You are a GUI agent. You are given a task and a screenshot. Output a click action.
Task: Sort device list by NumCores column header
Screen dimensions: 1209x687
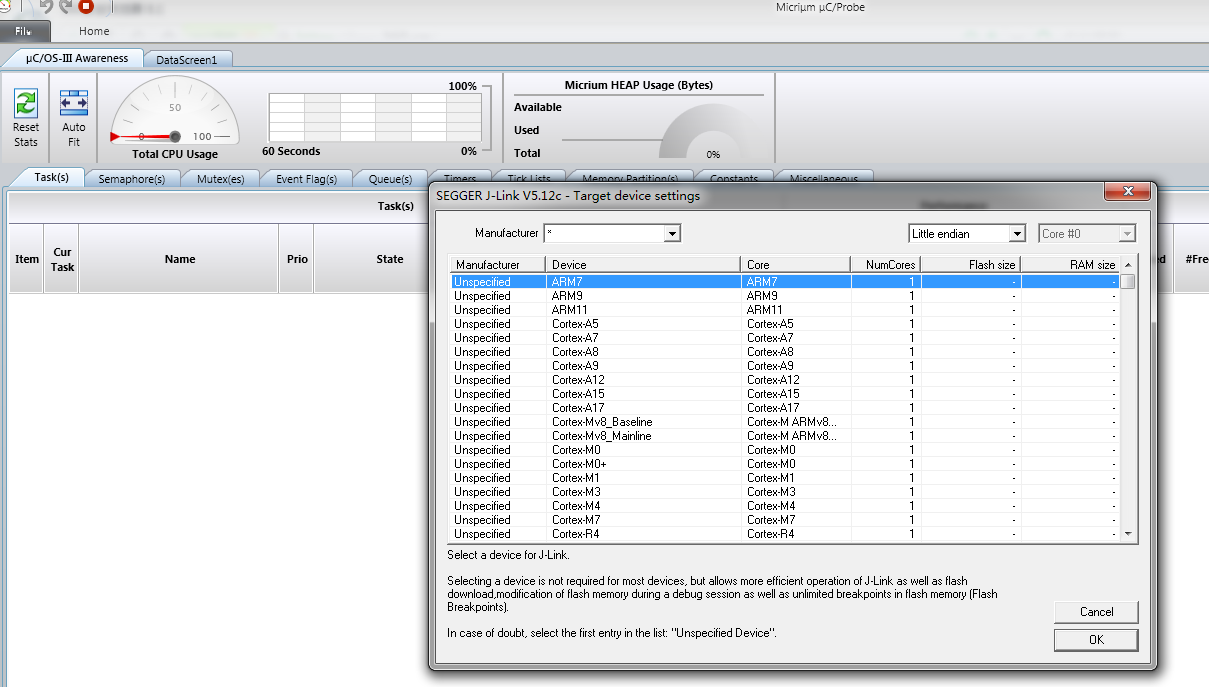[885, 265]
